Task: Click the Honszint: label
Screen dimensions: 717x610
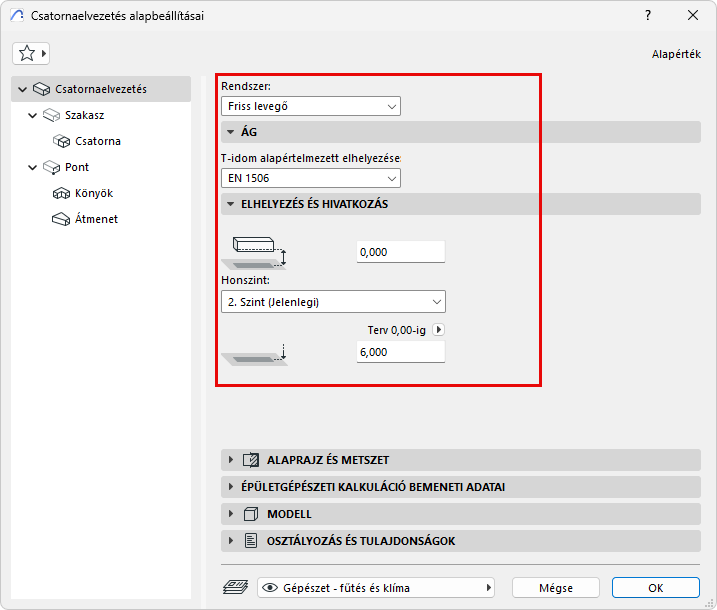Action: tap(246, 280)
